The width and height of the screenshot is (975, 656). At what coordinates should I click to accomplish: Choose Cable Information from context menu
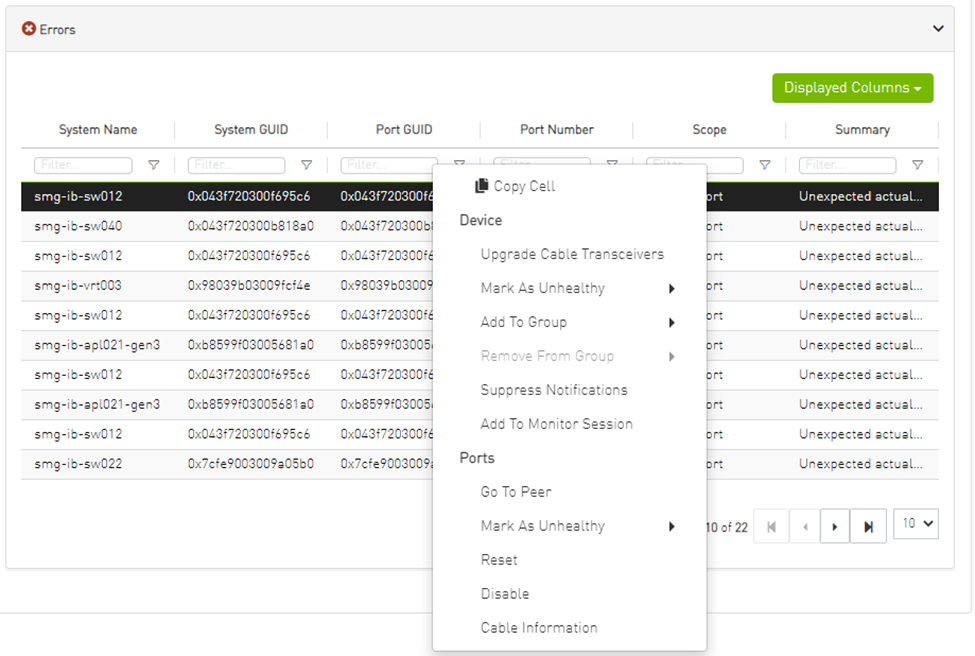[539, 628]
